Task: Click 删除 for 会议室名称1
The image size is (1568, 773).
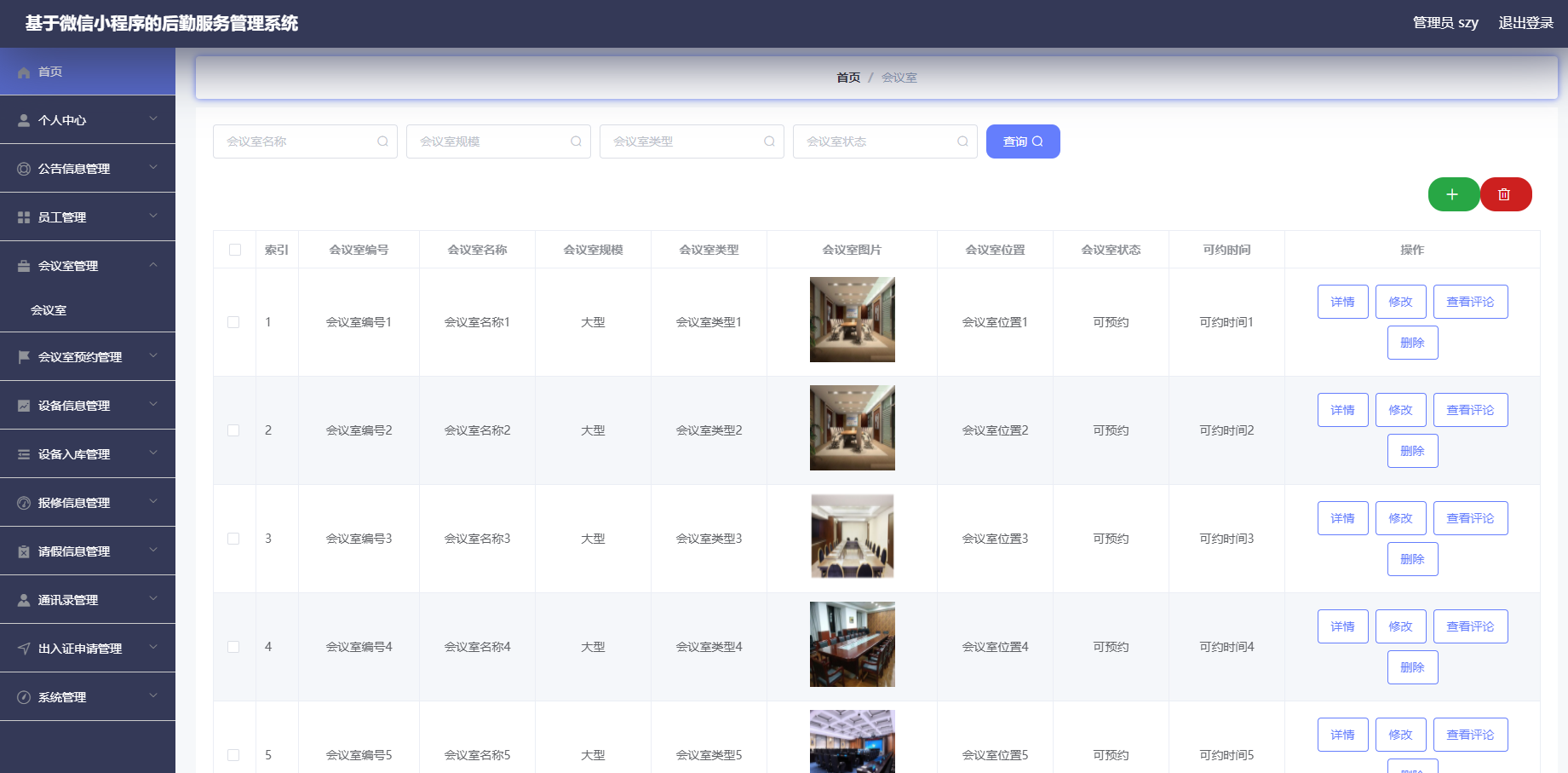Action: point(1413,343)
